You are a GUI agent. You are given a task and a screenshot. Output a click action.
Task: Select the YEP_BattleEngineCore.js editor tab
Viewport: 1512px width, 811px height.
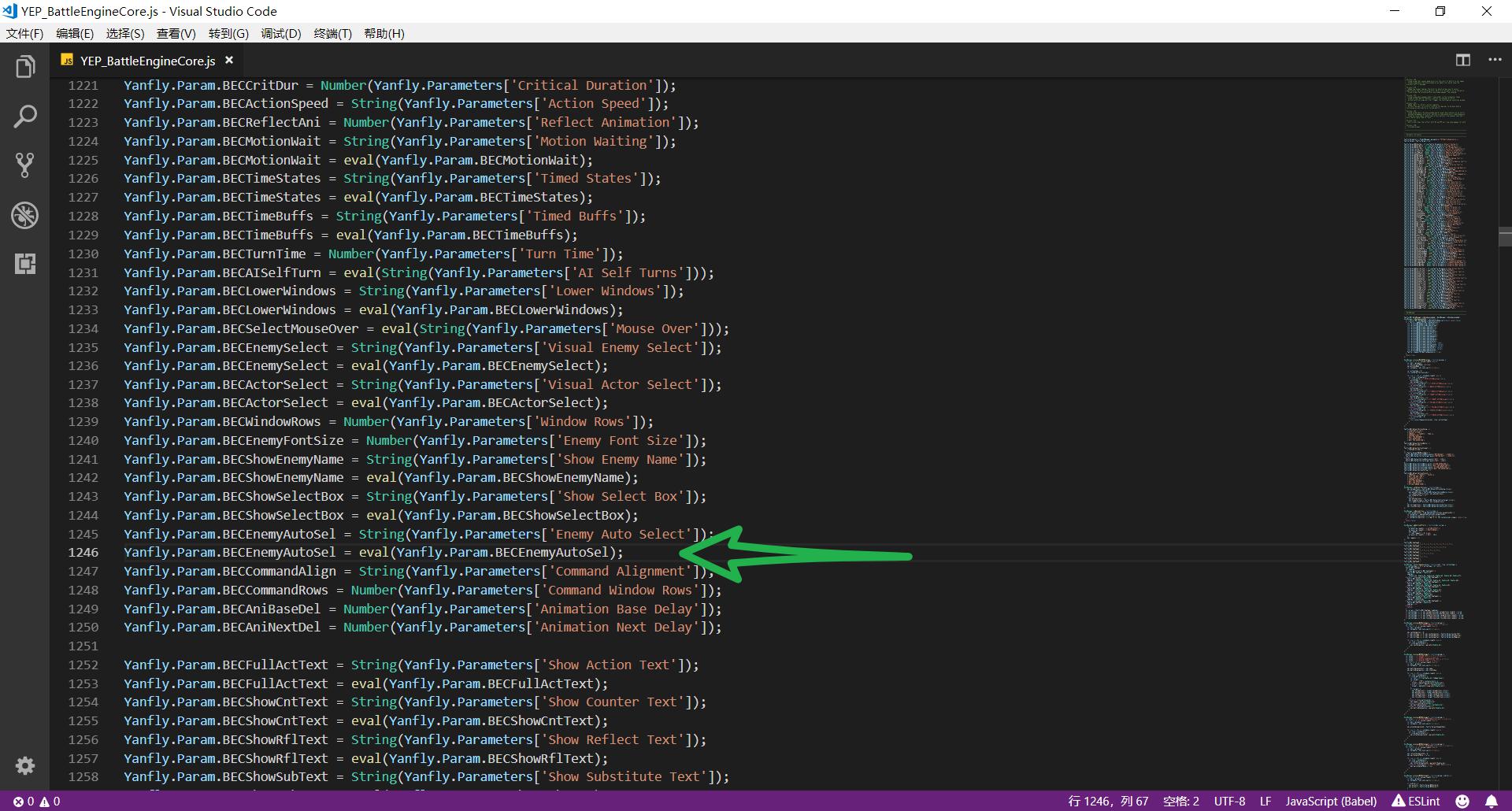[x=147, y=61]
